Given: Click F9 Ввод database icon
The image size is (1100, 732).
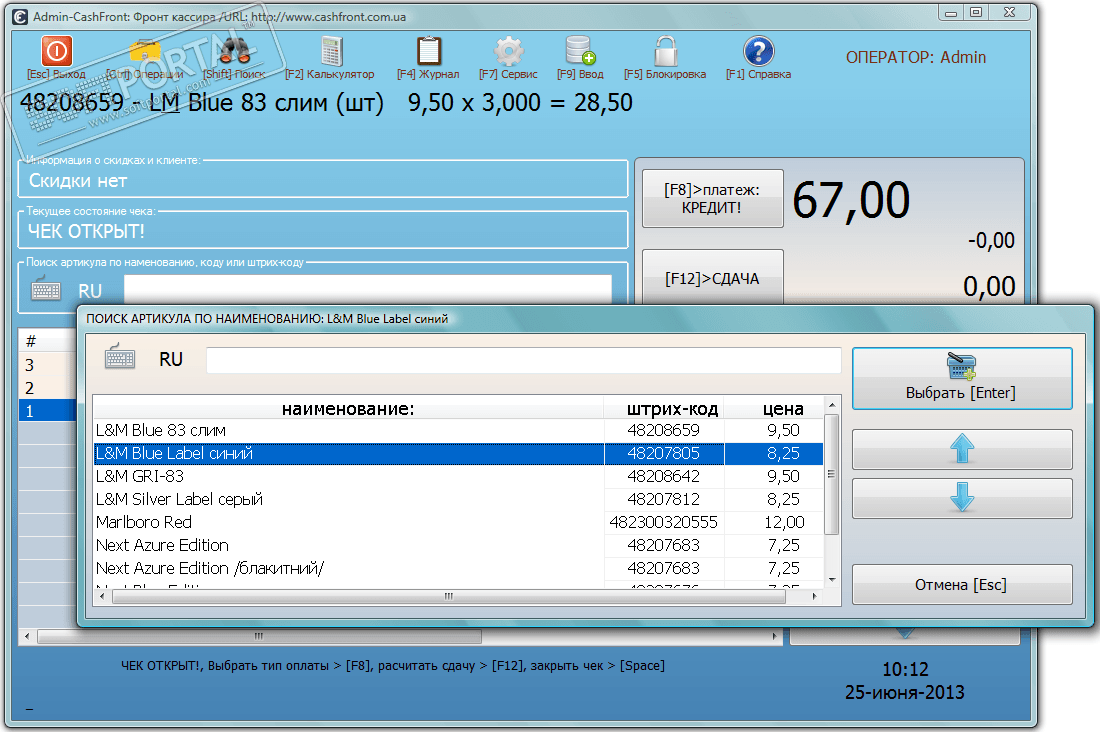Looking at the screenshot, I should coord(580,51).
